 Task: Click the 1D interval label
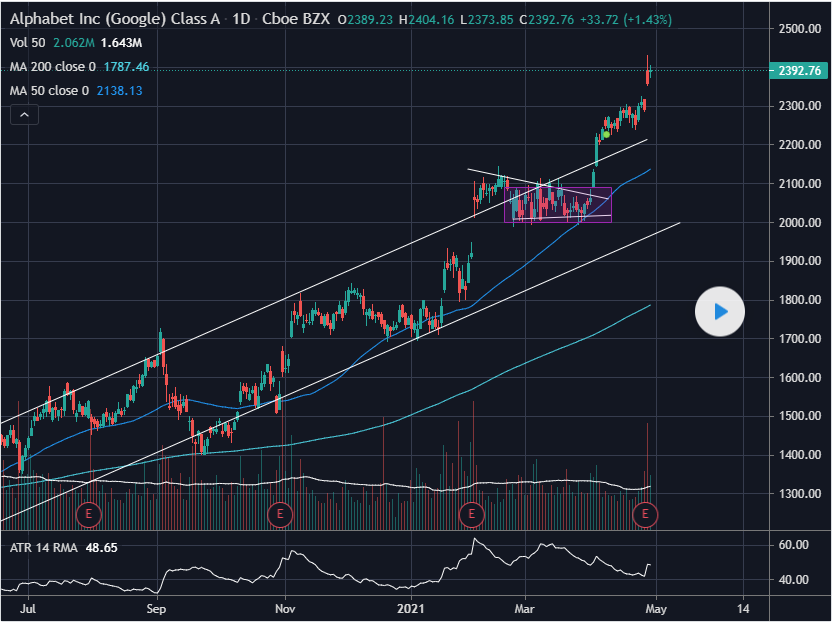[241, 20]
